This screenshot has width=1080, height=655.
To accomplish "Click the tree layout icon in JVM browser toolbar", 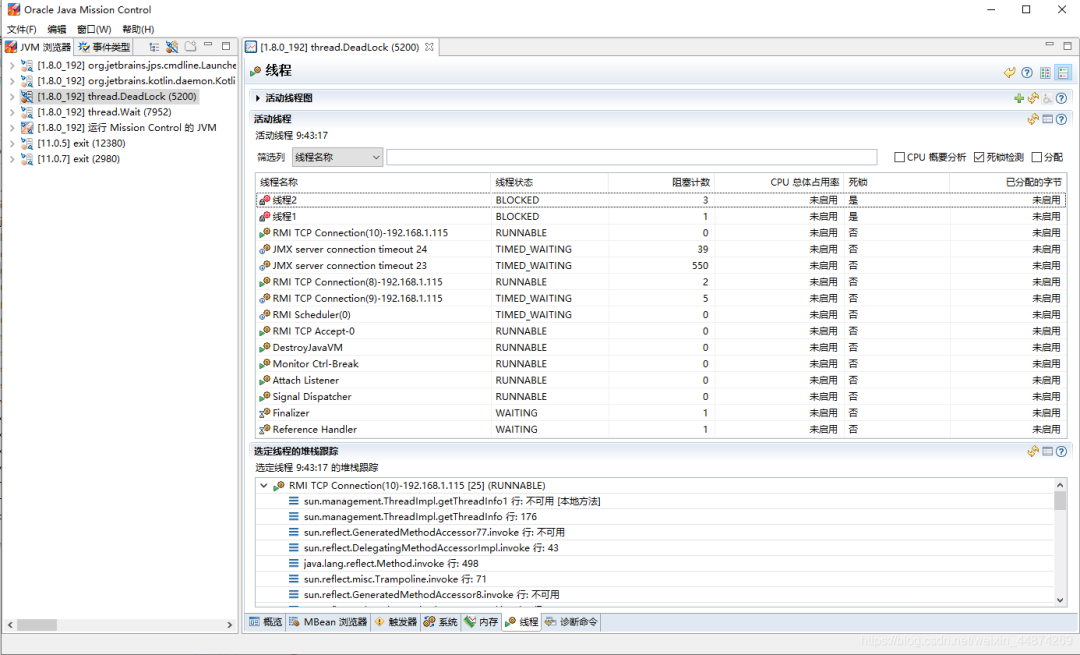I will 154,47.
